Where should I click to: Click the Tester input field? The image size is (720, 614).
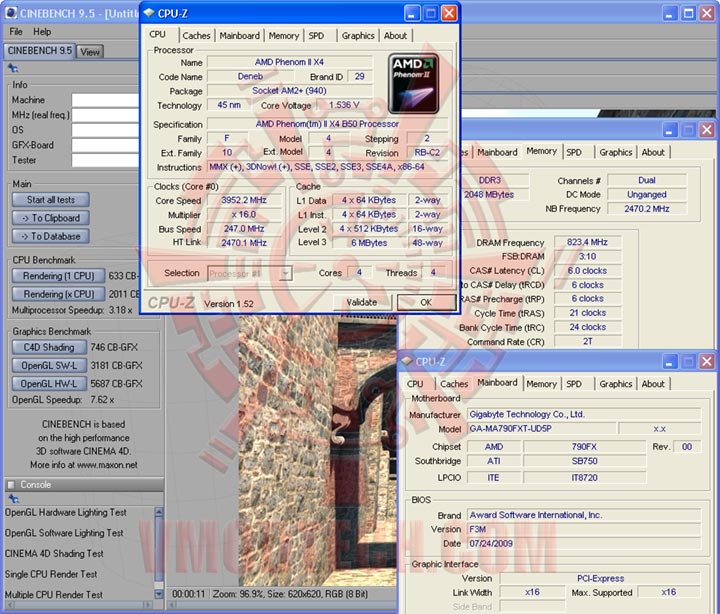coord(105,160)
